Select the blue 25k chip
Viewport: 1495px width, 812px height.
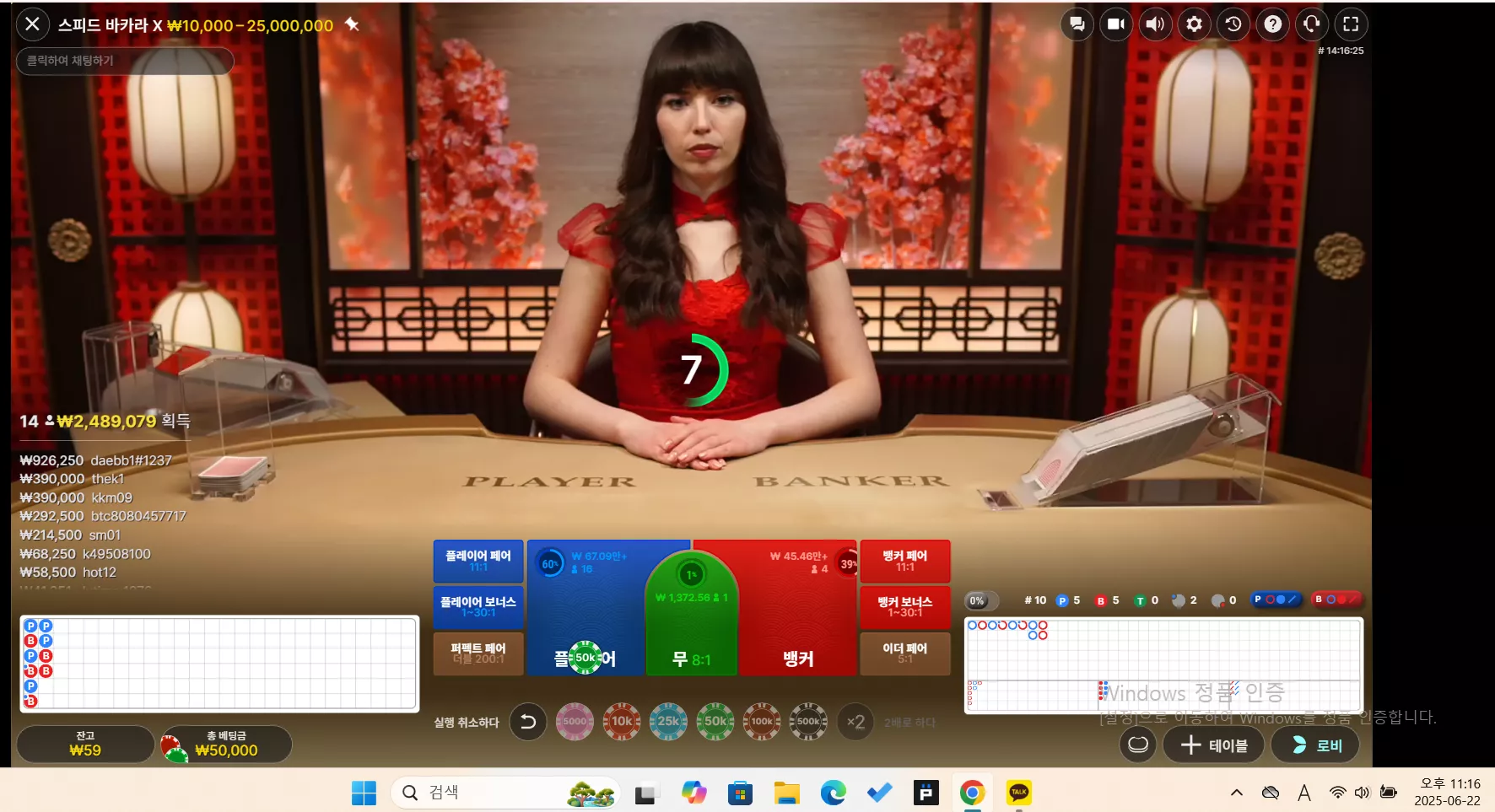[668, 722]
